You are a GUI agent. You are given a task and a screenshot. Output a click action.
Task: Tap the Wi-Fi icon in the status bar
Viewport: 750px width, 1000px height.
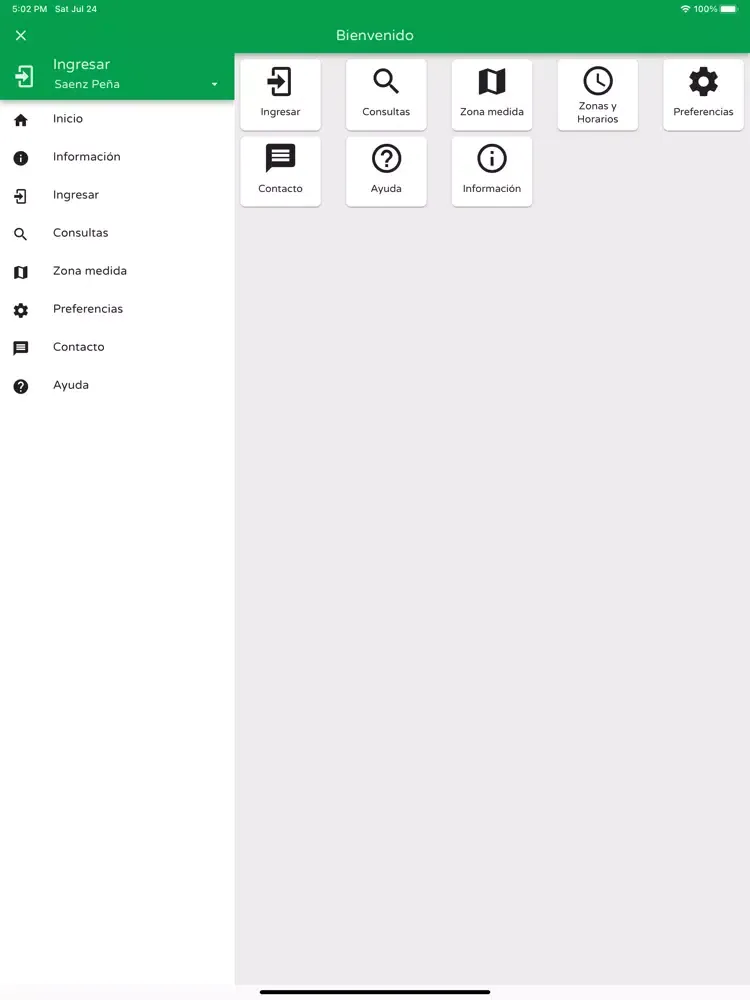point(685,9)
